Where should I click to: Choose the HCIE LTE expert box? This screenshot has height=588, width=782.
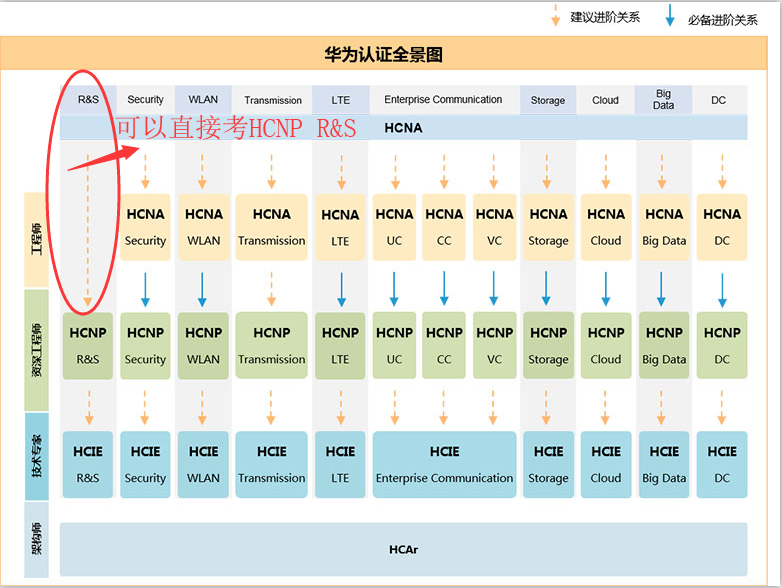tap(340, 464)
